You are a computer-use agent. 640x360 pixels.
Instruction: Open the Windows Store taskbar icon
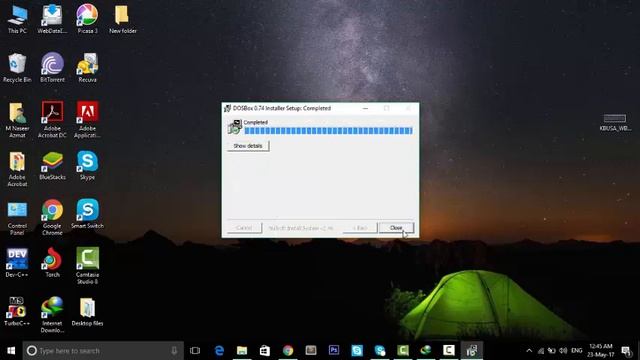265,350
